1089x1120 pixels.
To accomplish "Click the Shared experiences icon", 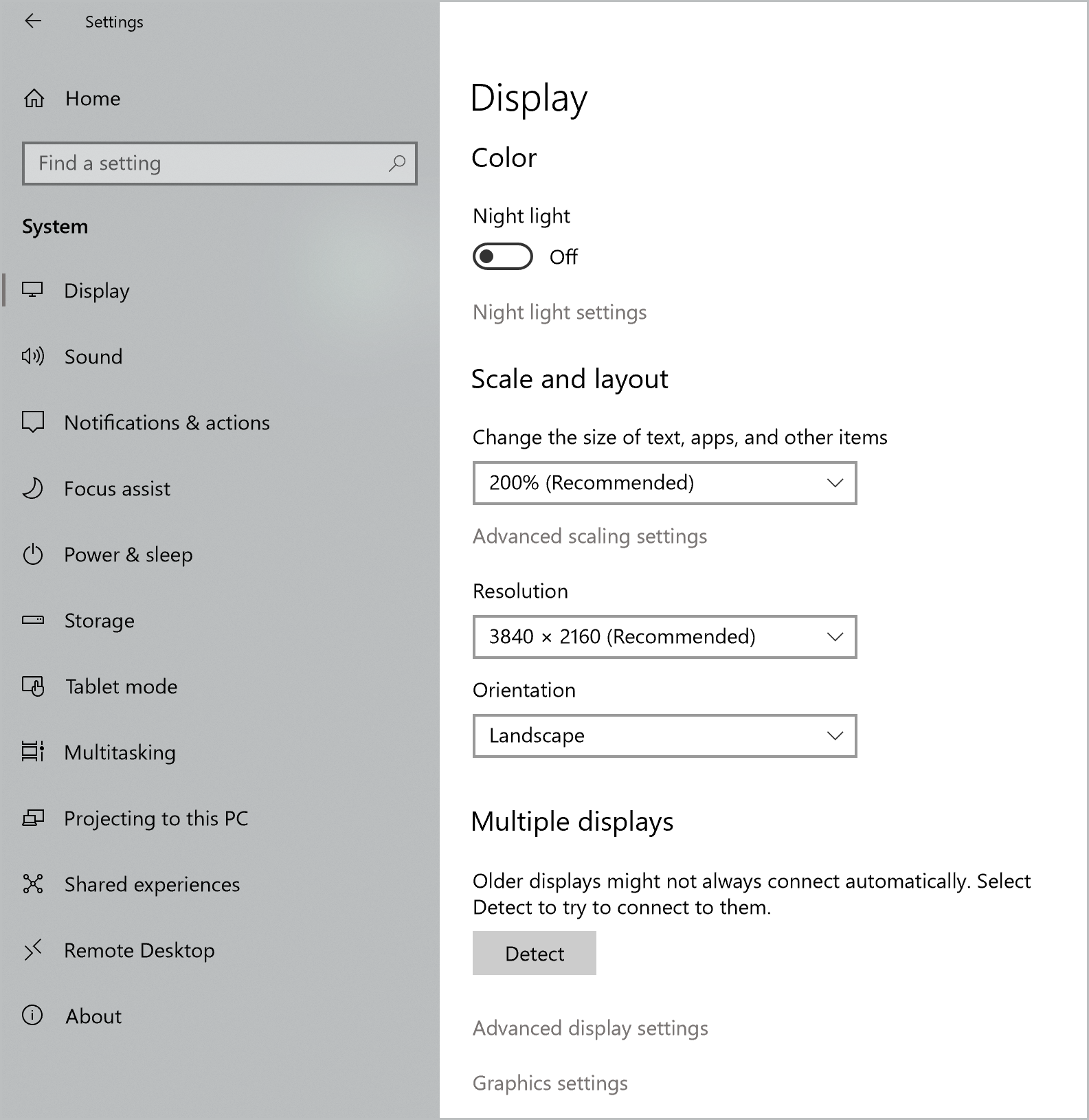I will pos(32,884).
